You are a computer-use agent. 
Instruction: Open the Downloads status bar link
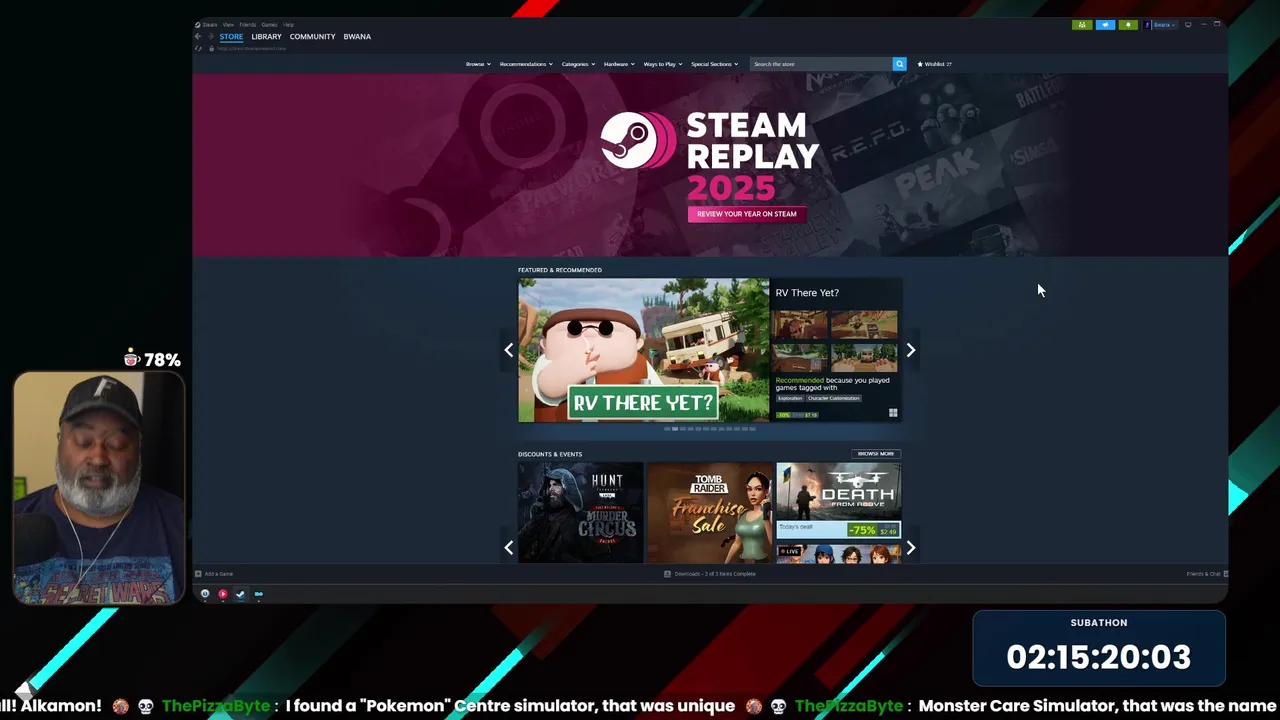(x=710, y=574)
